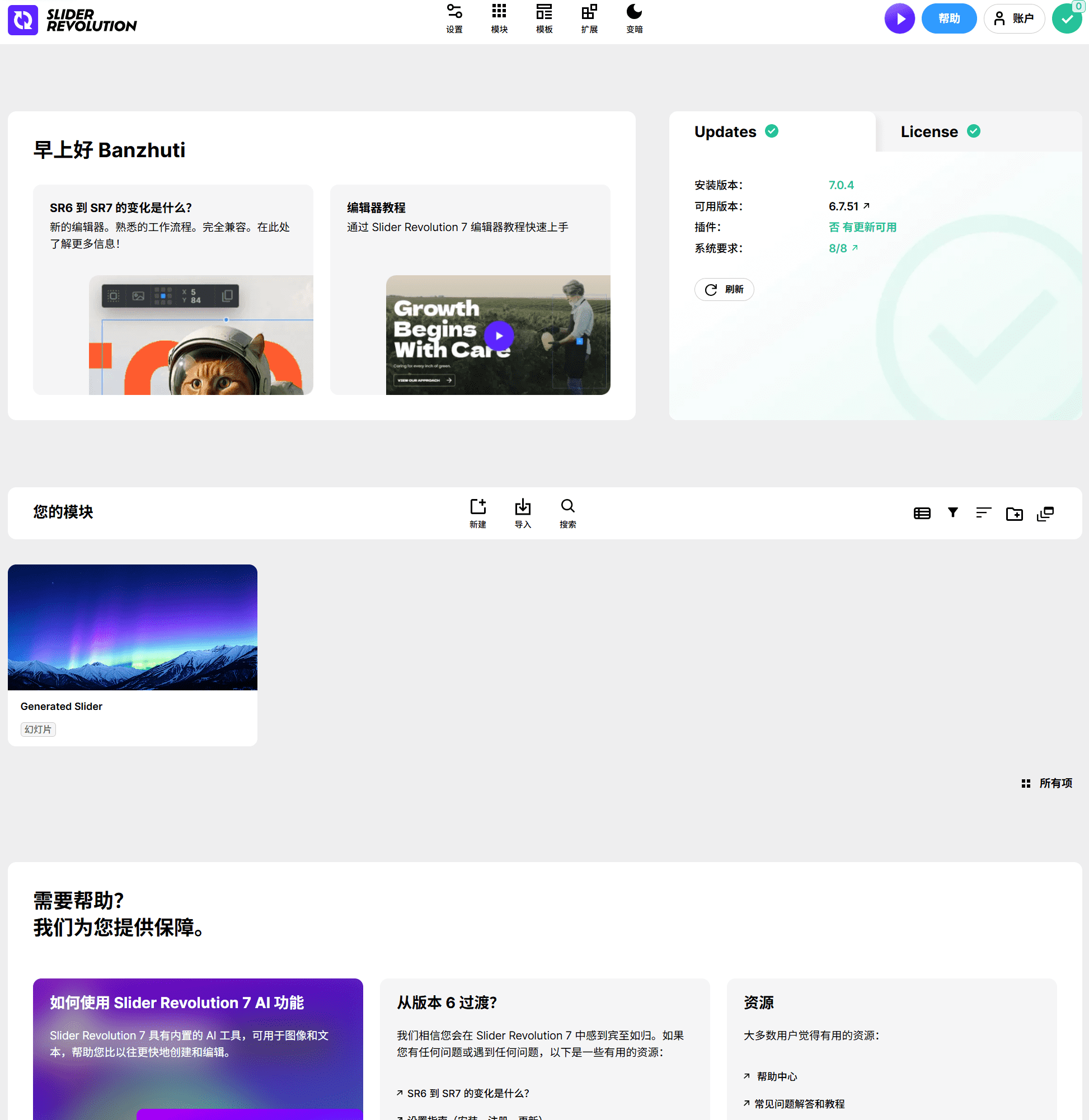1089x1120 pixels.
Task: Open system requirements 8/8 link
Action: click(844, 249)
